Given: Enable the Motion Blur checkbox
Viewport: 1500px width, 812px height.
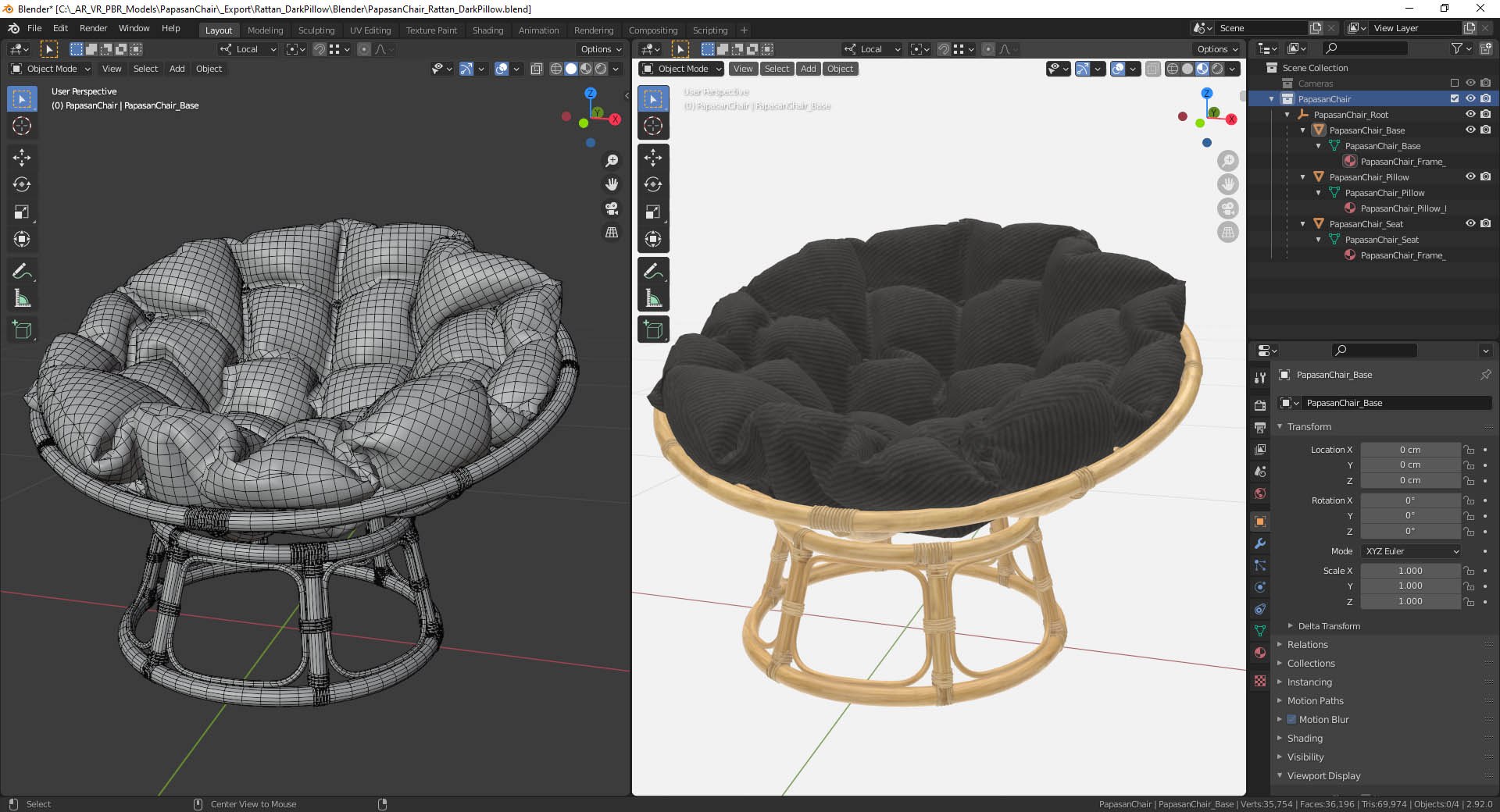Looking at the screenshot, I should tap(1291, 719).
